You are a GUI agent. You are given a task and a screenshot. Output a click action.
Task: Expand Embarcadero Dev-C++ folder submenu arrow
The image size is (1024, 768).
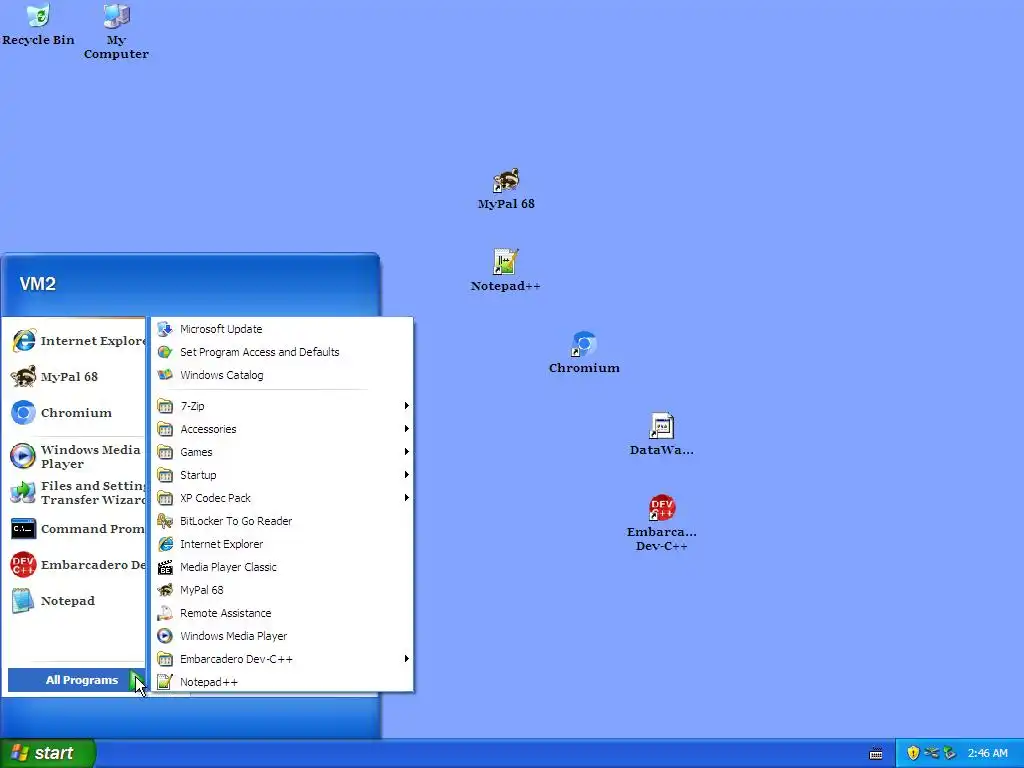pyautogui.click(x=406, y=659)
